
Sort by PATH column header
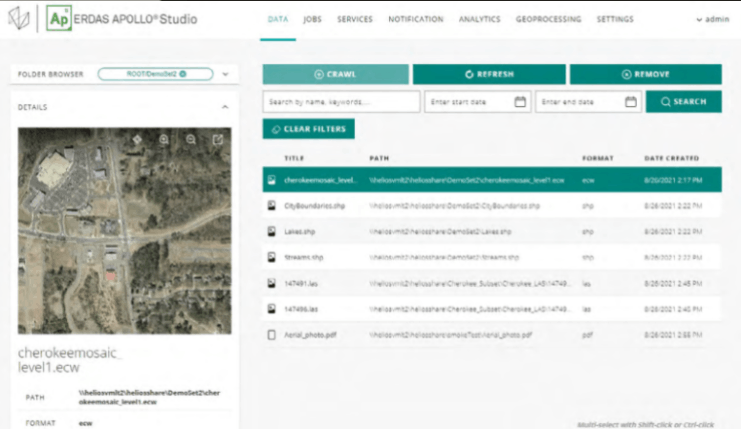click(x=379, y=158)
